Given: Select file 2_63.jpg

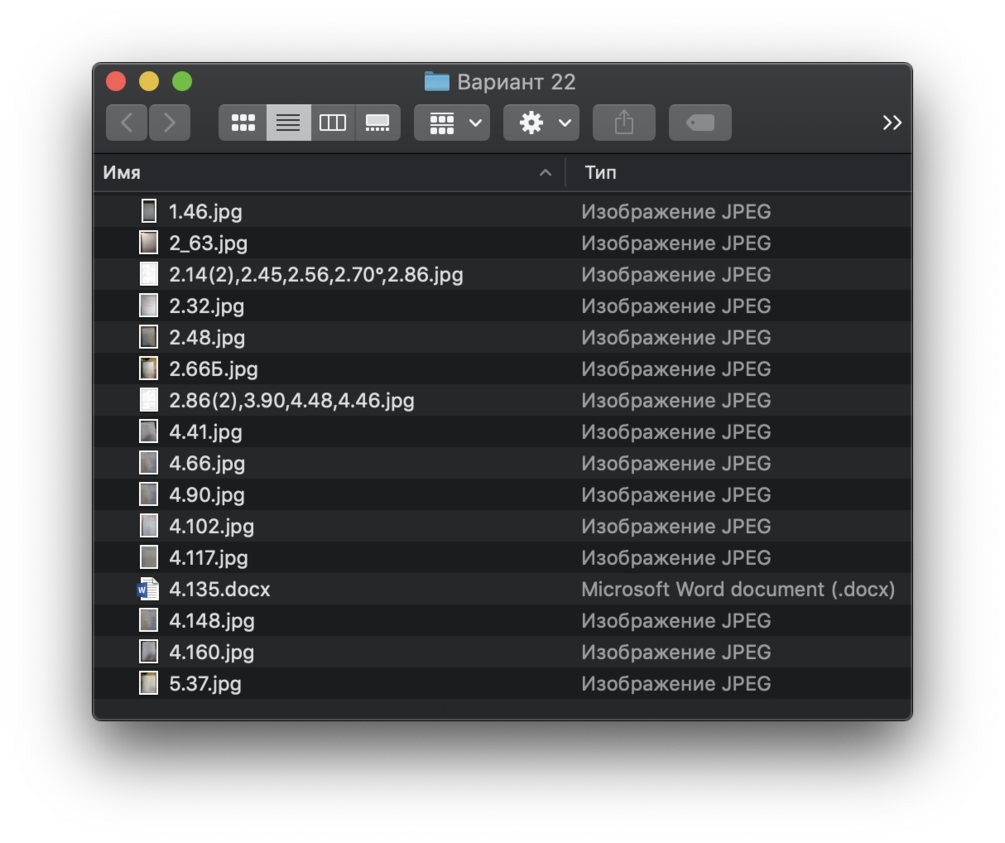Looking at the screenshot, I should point(502,243).
